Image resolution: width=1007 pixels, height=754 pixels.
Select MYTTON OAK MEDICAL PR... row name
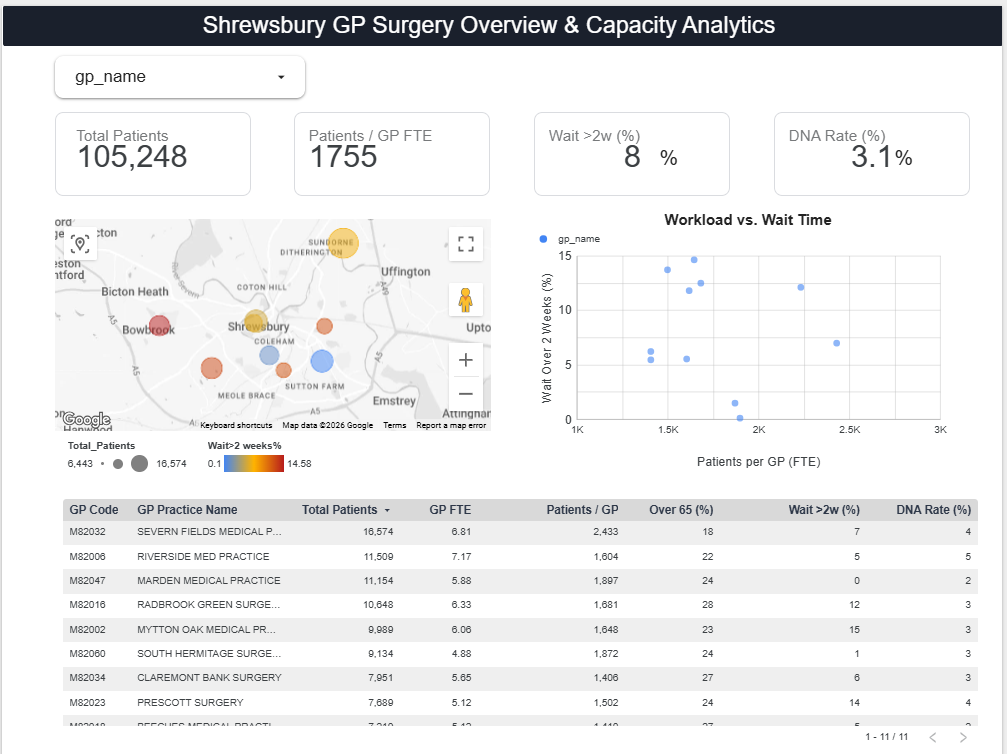click(x=206, y=630)
